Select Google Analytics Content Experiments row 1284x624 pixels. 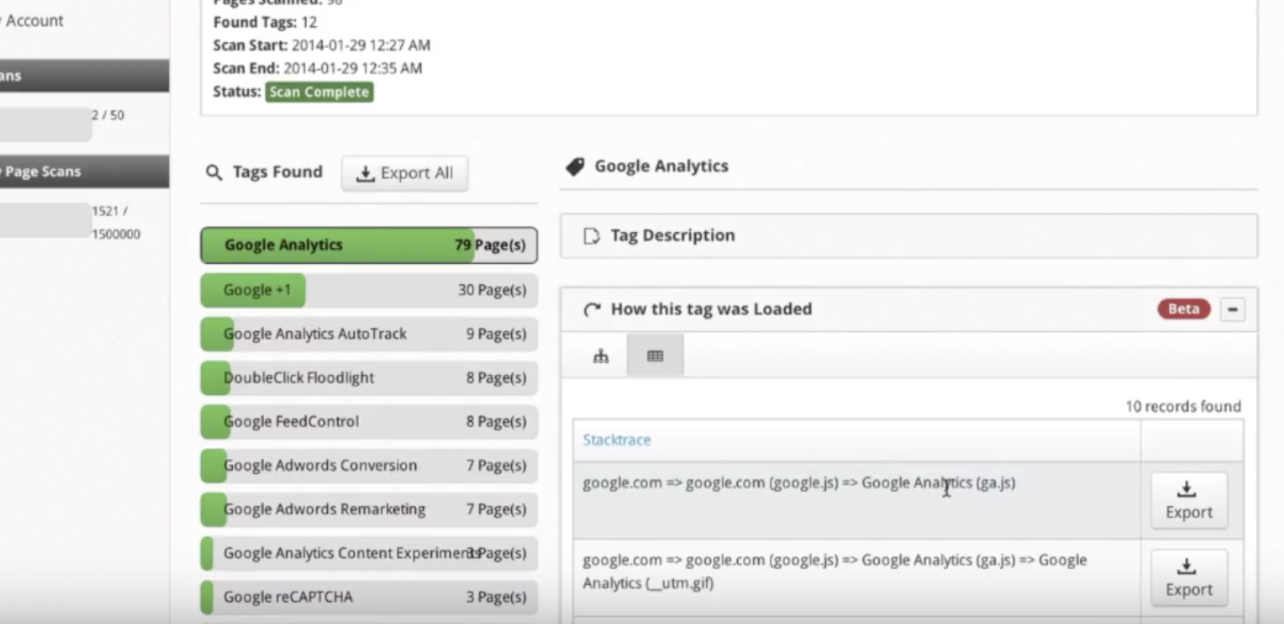(x=369, y=553)
